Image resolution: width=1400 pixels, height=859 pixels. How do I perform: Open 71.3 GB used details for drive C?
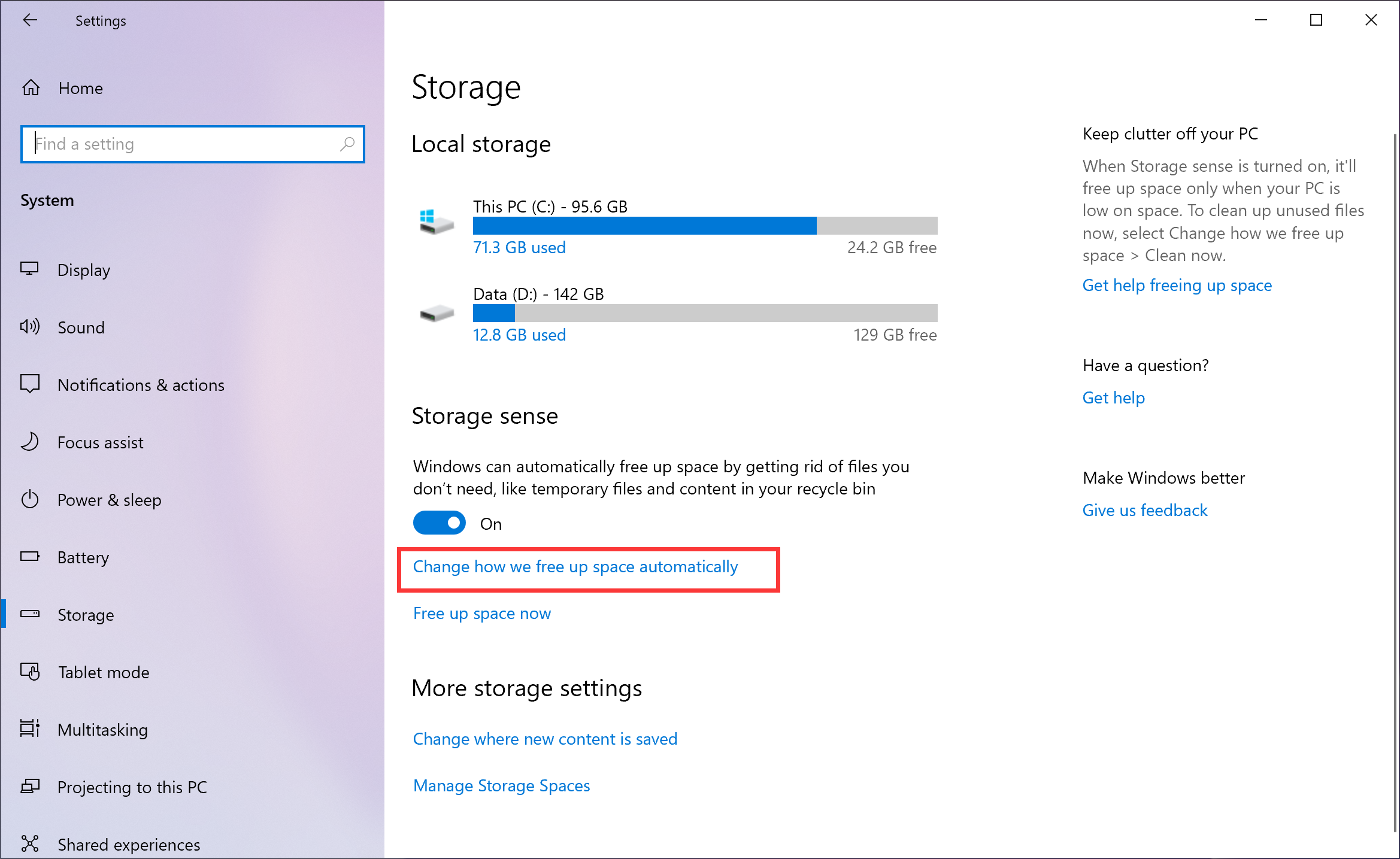(519, 247)
